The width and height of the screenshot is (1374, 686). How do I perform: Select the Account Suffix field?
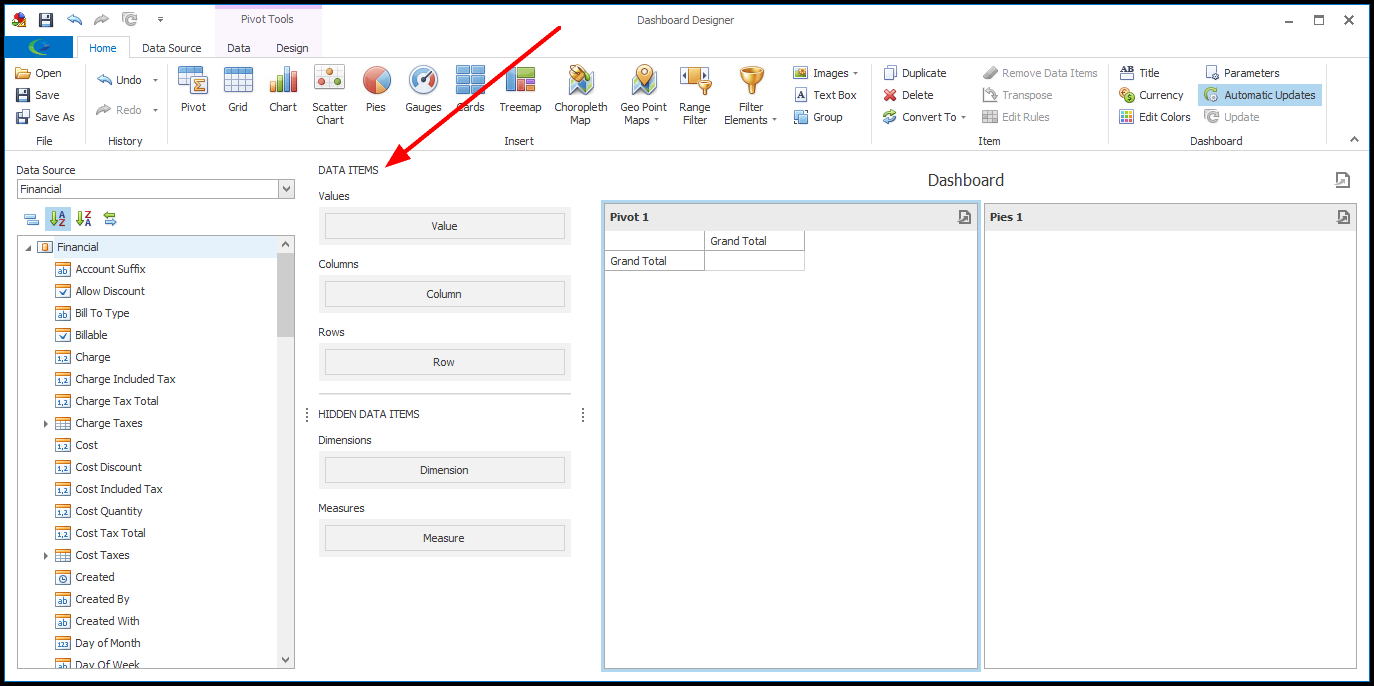[110, 269]
